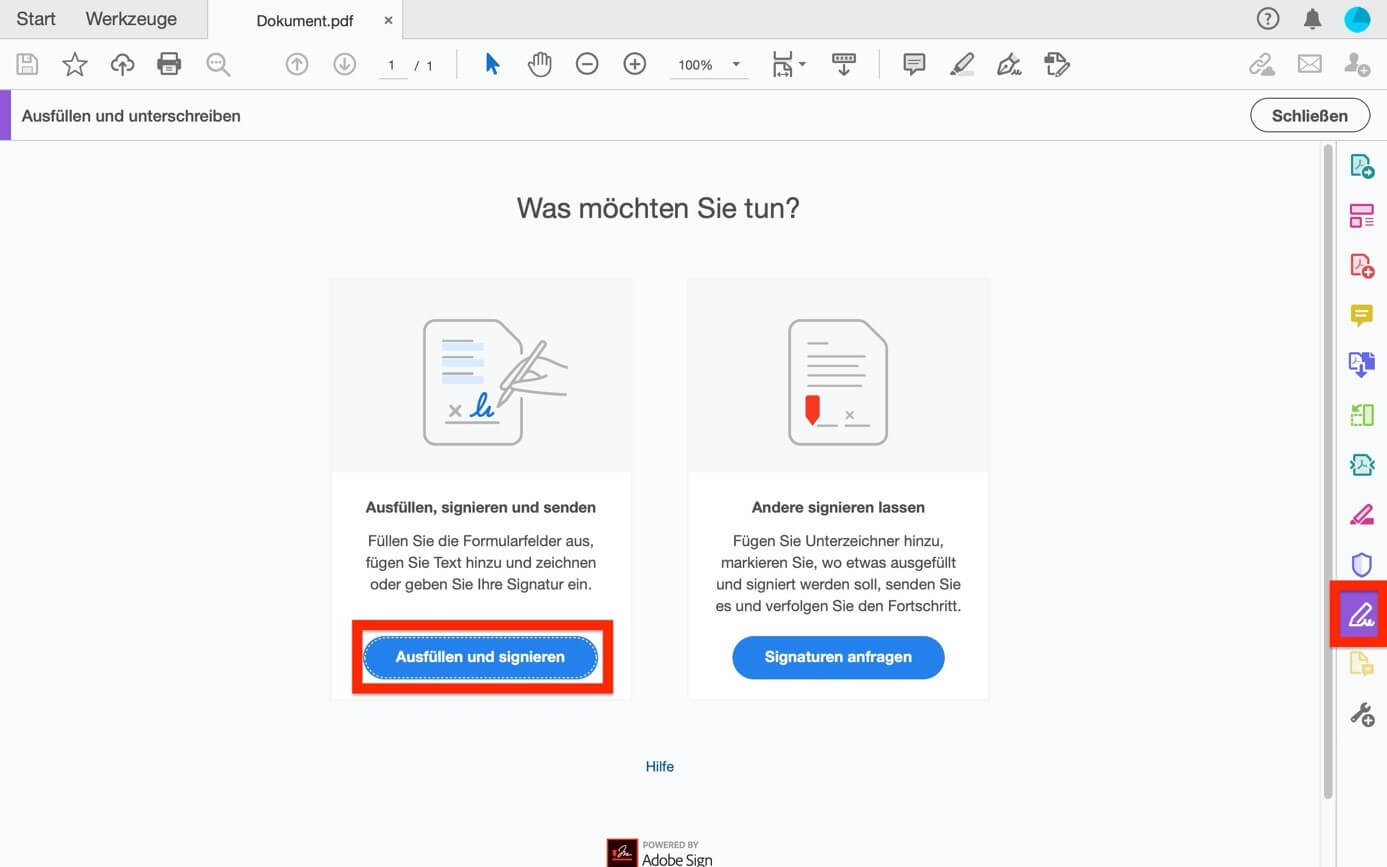Open Fill and Sign purple sidebar icon
The image size is (1387, 867).
click(1361, 614)
